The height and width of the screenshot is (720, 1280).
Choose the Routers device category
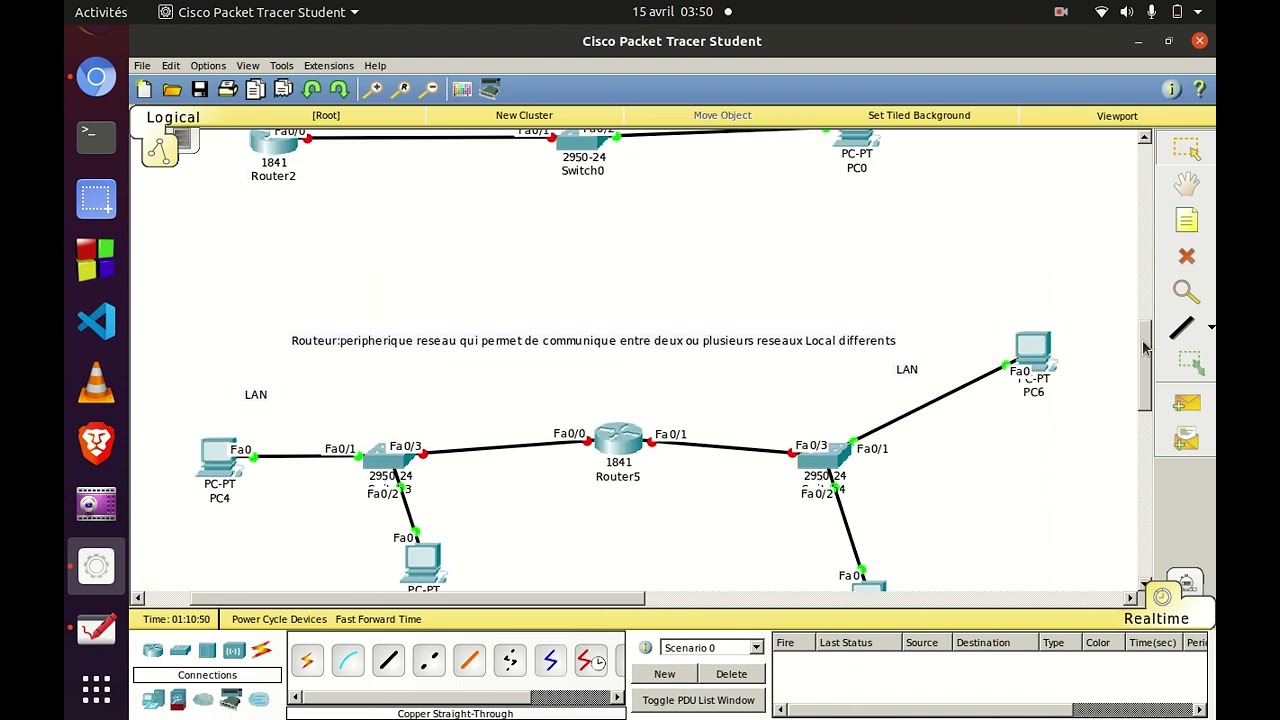[x=153, y=650]
